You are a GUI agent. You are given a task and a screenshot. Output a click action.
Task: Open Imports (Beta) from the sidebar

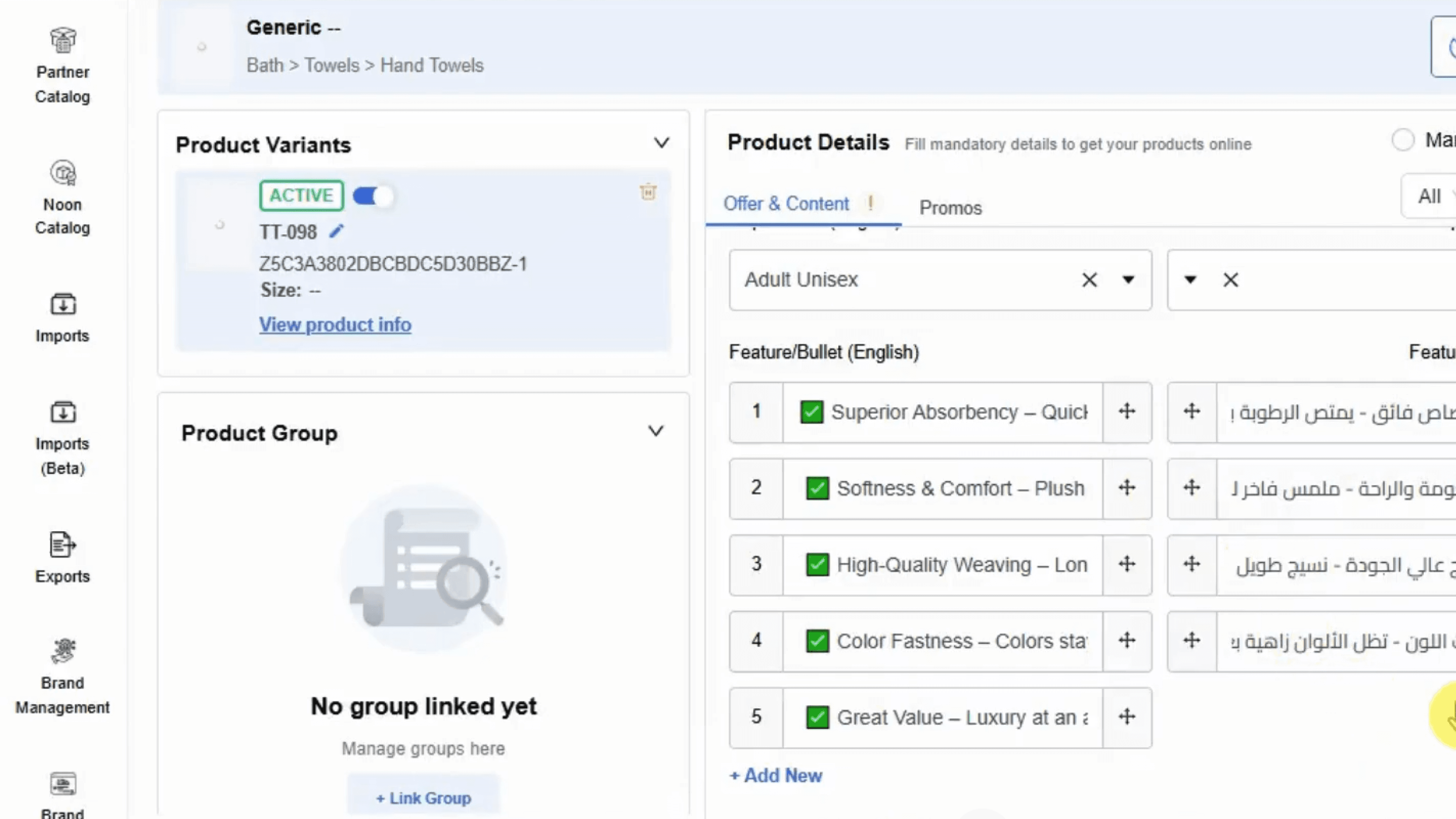tap(62, 413)
